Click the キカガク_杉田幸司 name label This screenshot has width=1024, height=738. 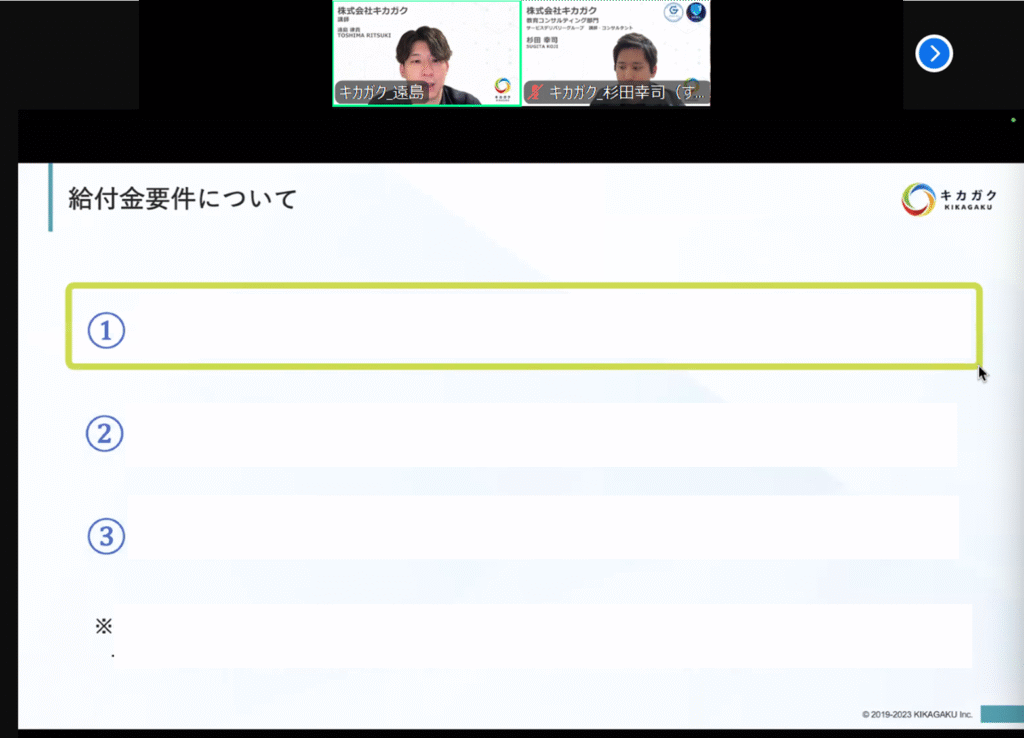pos(626,93)
